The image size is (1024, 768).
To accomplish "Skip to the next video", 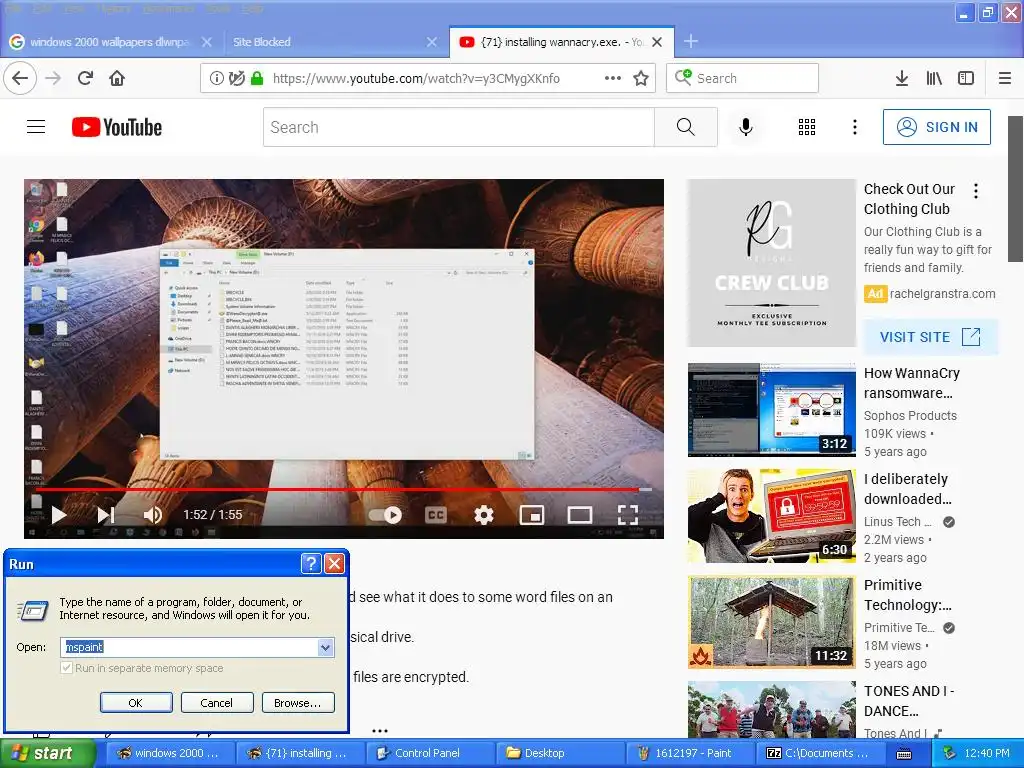I will [106, 515].
